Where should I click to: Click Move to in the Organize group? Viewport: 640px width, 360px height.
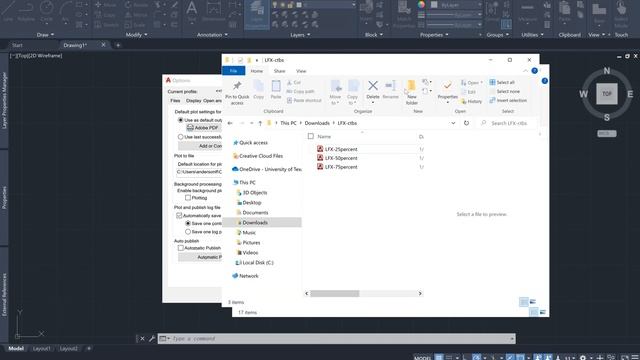point(335,92)
